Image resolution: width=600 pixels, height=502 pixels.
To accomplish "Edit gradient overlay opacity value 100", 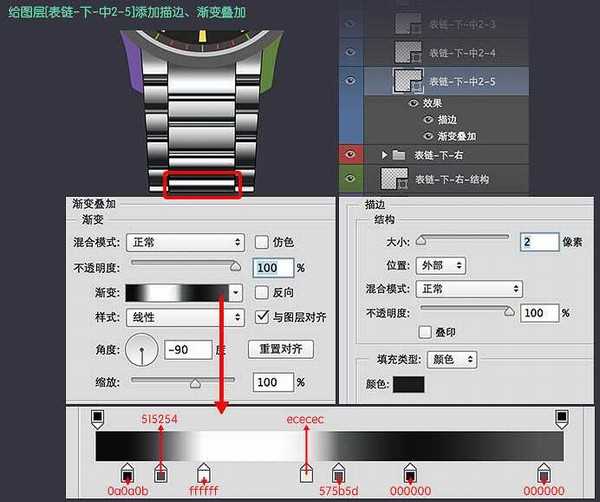I will coord(273,267).
